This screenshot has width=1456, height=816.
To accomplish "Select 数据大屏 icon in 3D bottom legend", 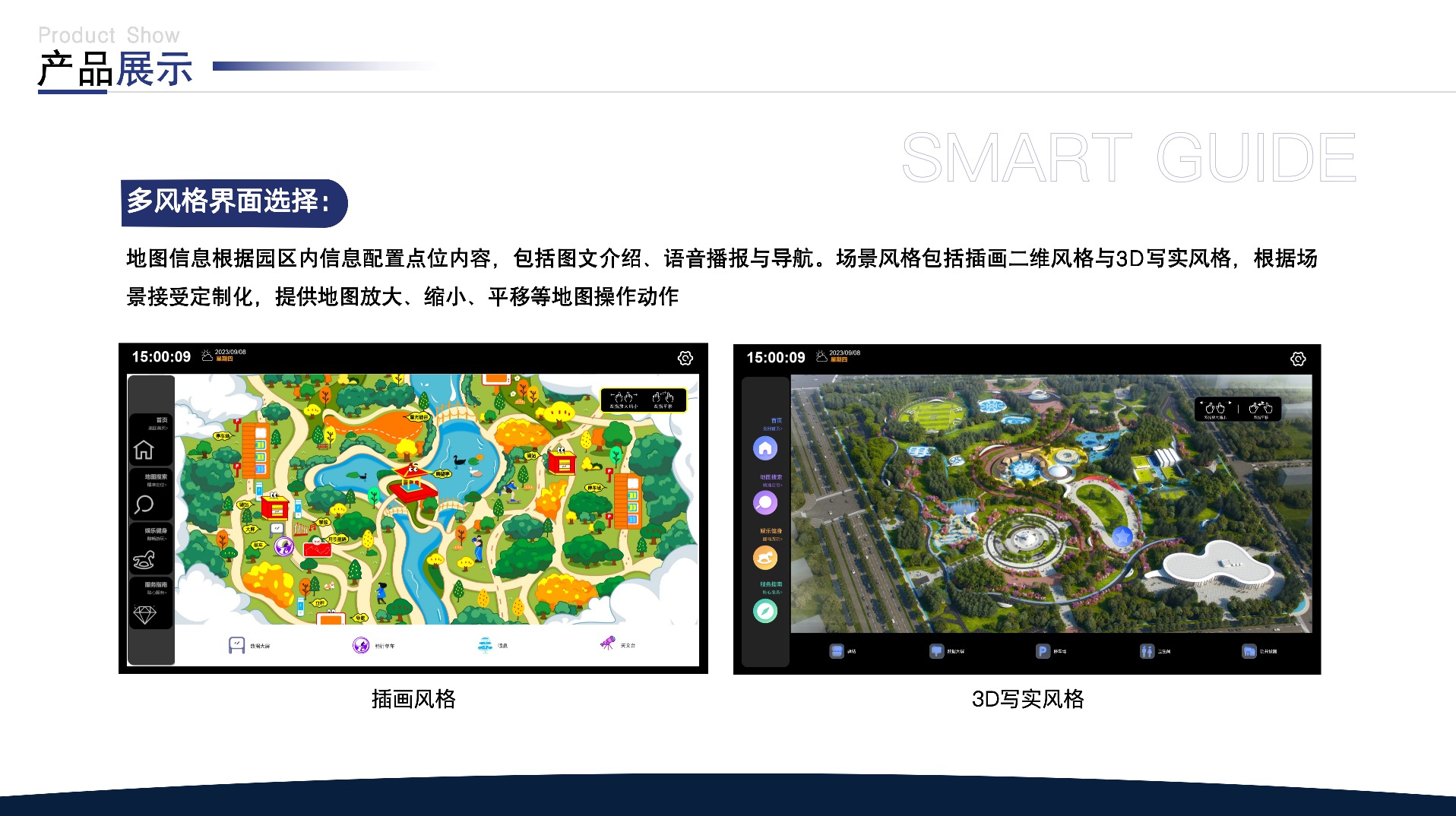I will click(936, 651).
